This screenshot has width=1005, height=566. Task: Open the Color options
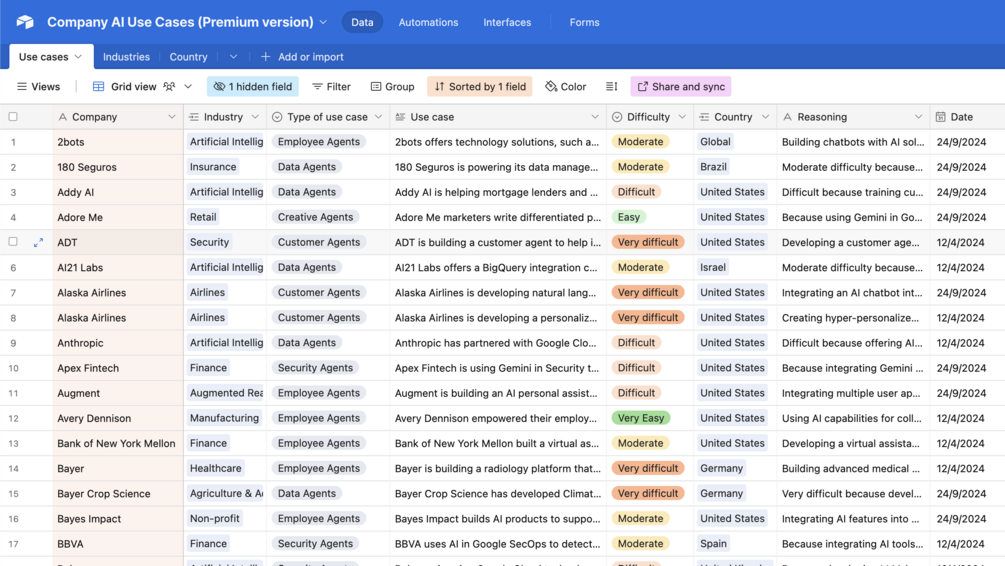pyautogui.click(x=565, y=87)
